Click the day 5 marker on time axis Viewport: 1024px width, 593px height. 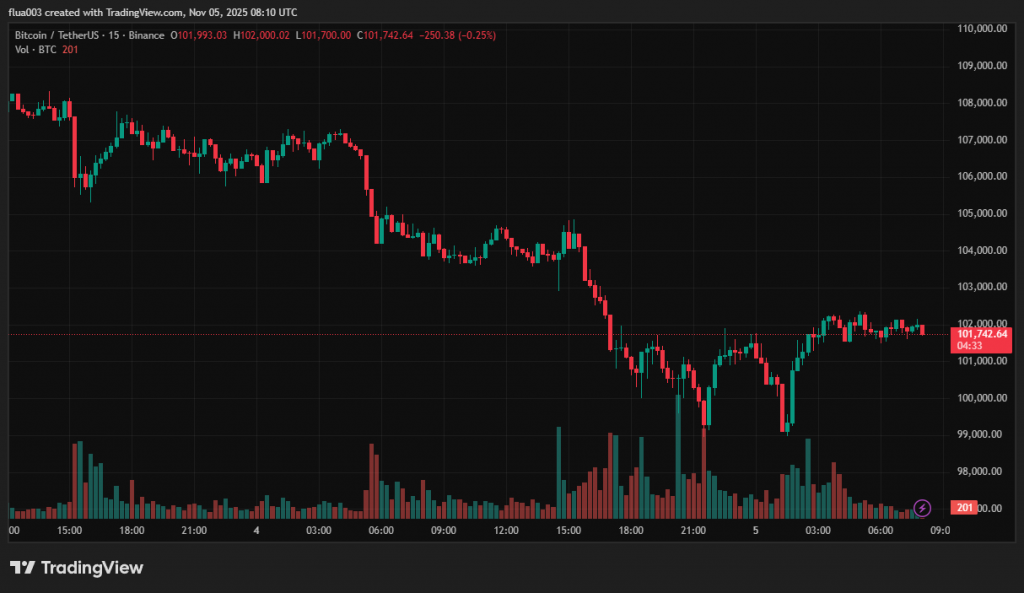tap(757, 530)
